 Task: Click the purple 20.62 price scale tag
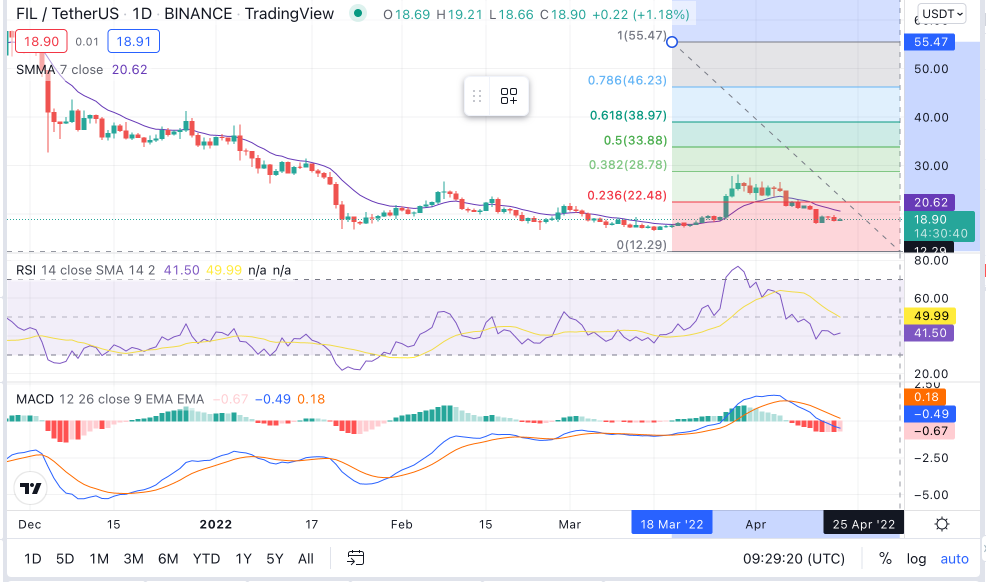click(x=929, y=202)
